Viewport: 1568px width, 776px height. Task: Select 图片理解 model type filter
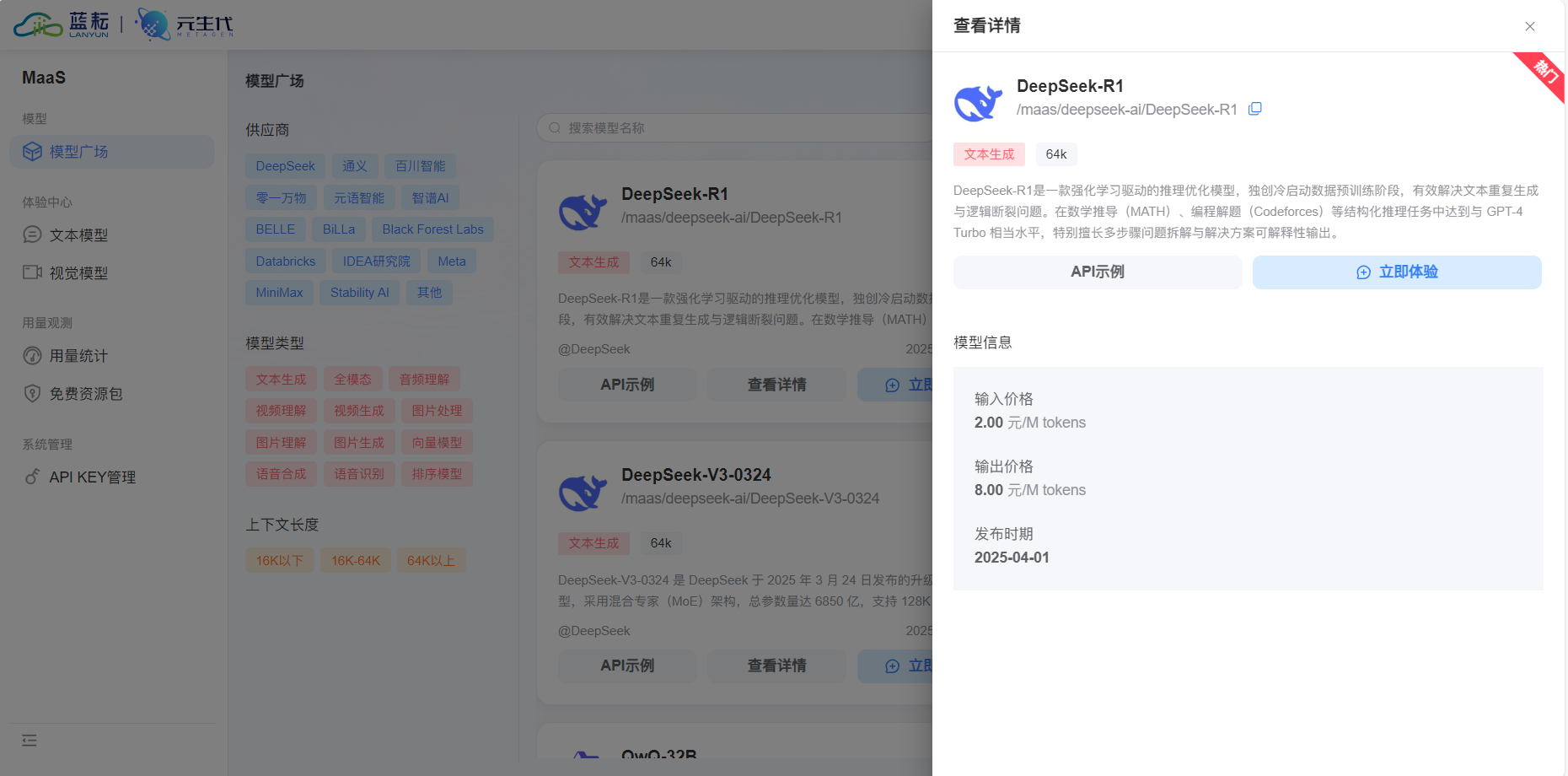(281, 443)
